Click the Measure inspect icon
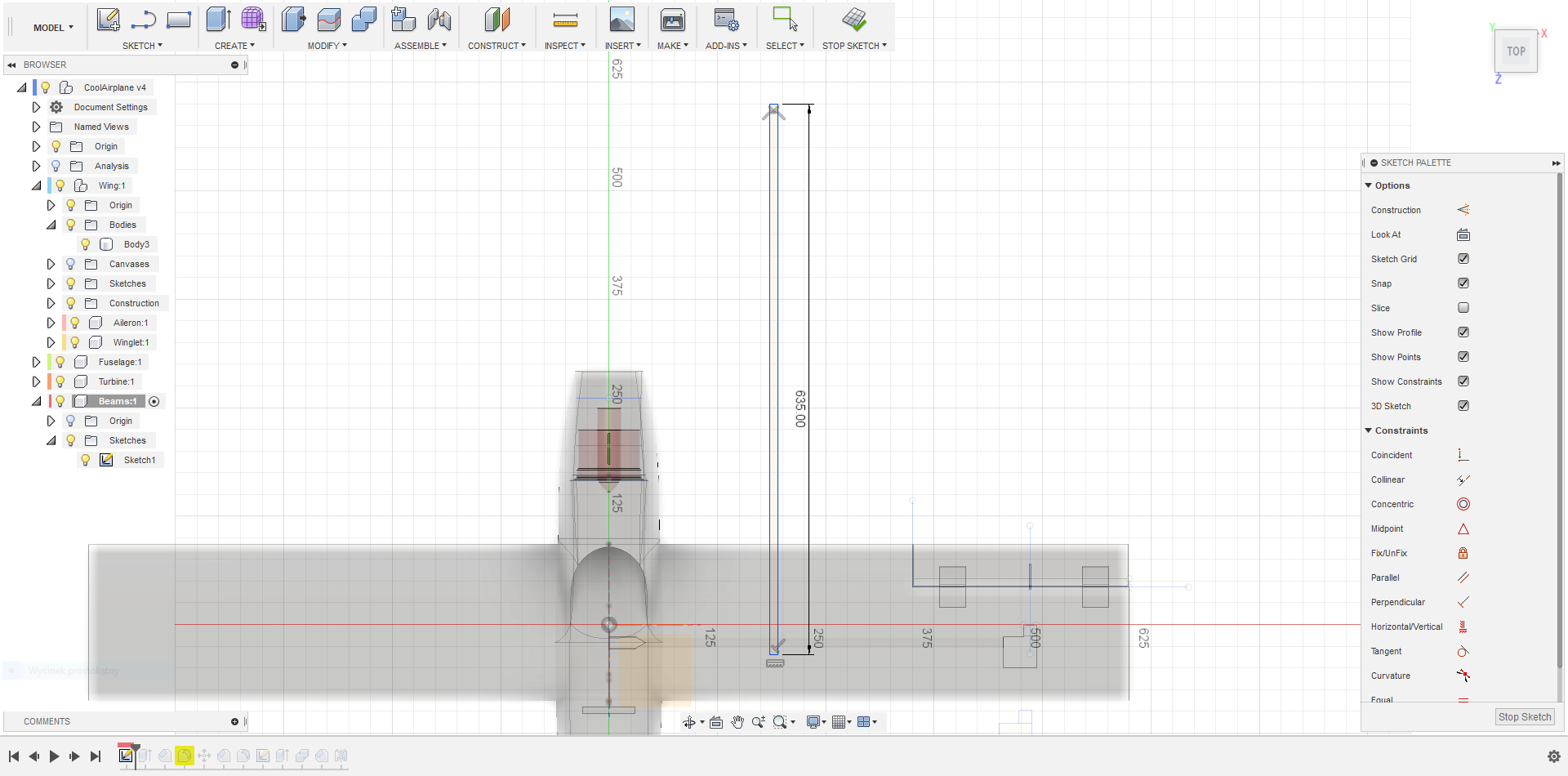Image resolution: width=1568 pixels, height=776 pixels. coord(565,20)
